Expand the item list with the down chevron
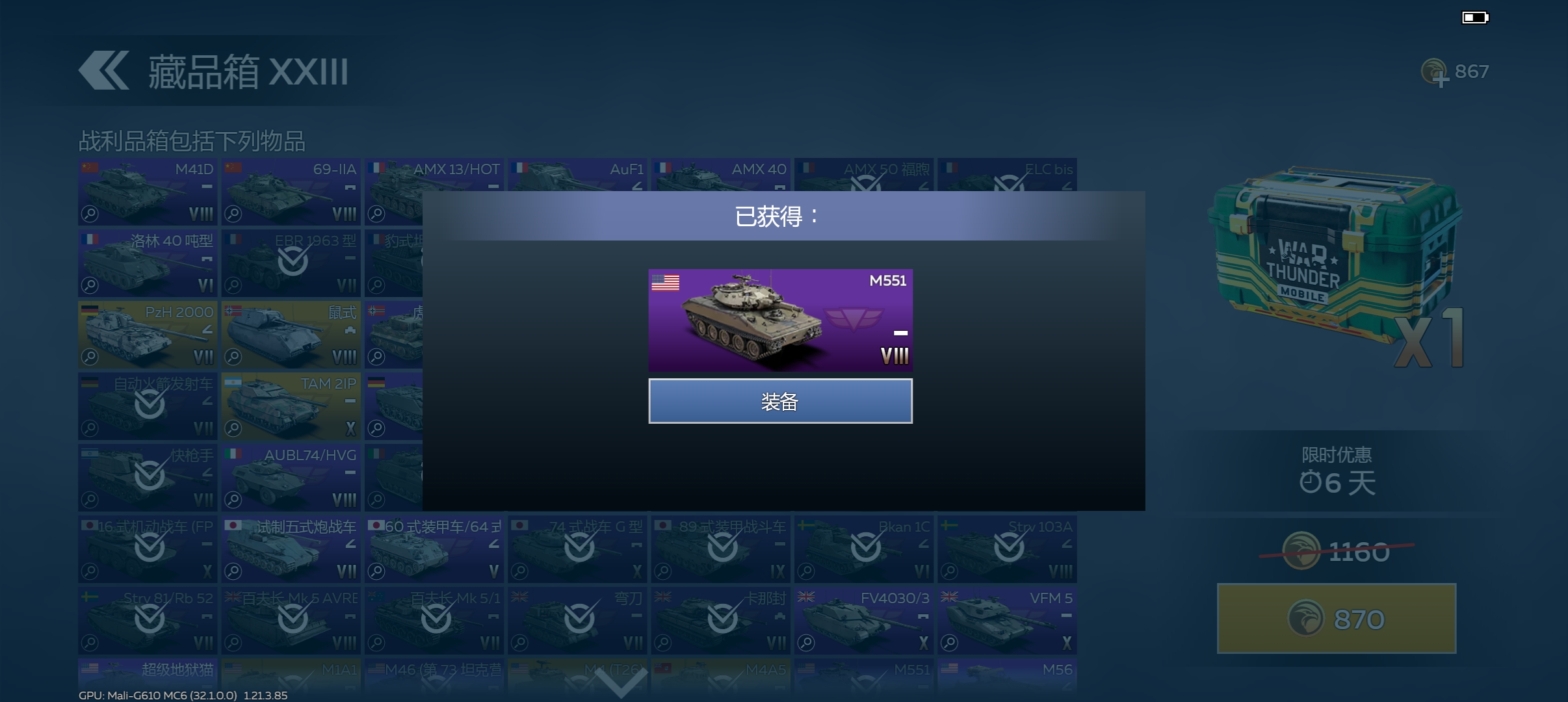This screenshot has width=1568, height=702. pyautogui.click(x=621, y=682)
